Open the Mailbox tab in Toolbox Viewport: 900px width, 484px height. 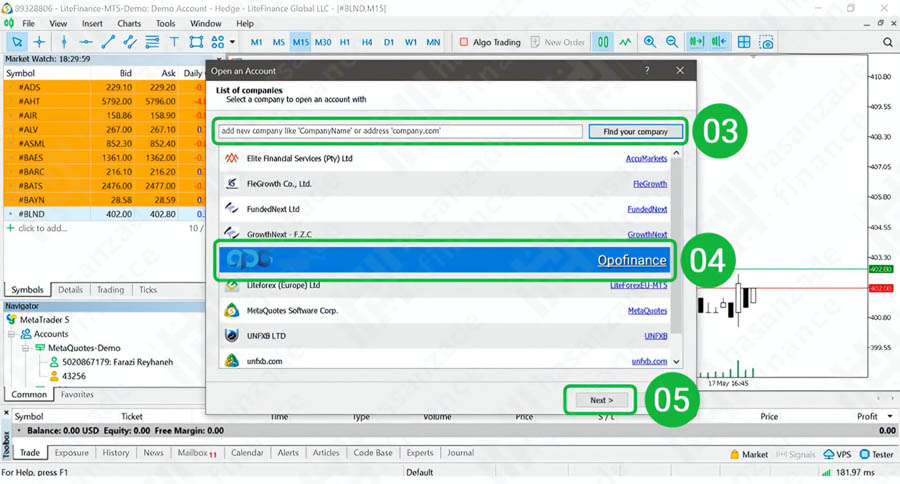[196, 453]
